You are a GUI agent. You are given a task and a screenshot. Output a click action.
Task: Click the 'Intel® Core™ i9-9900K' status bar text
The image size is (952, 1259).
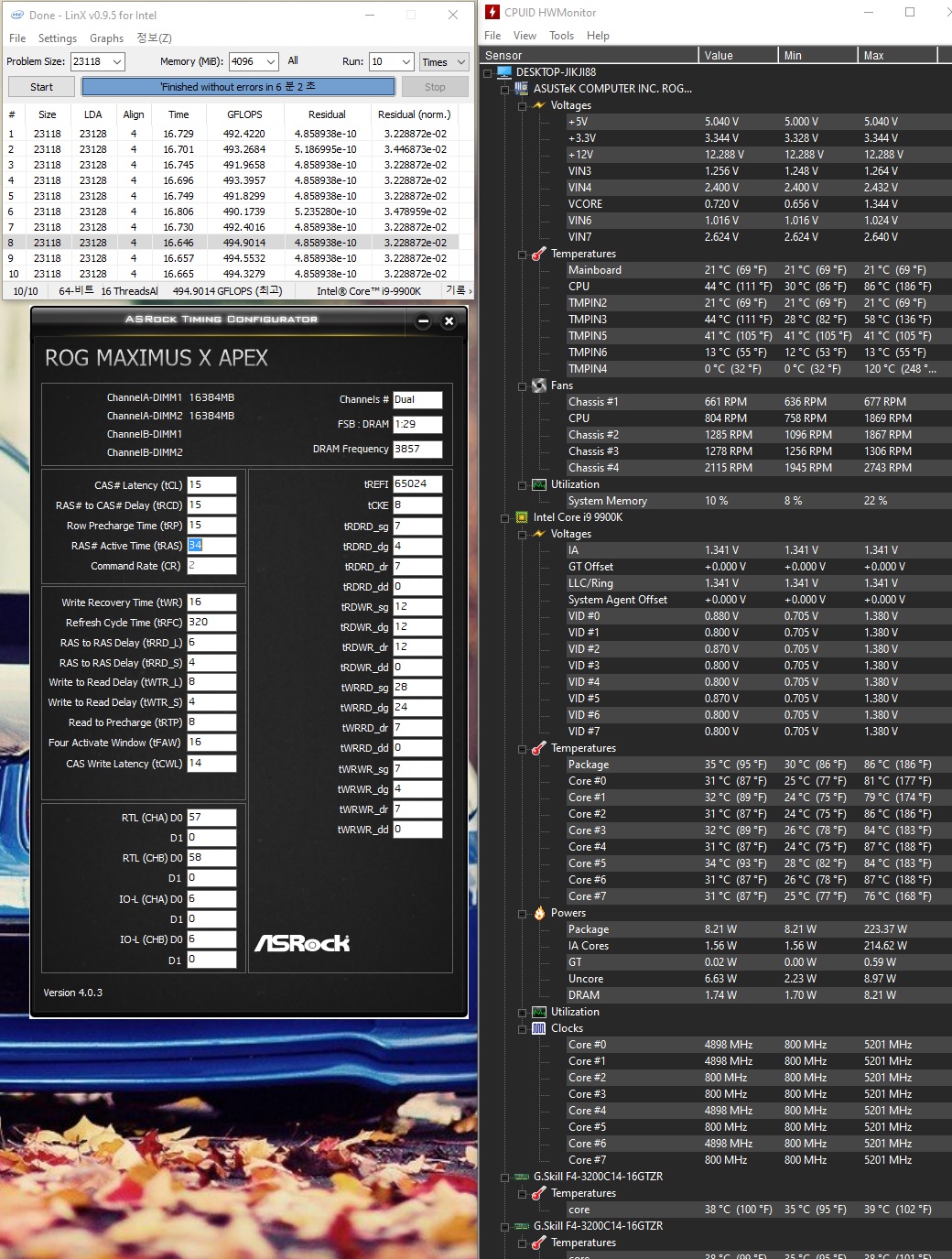pyautogui.click(x=369, y=291)
